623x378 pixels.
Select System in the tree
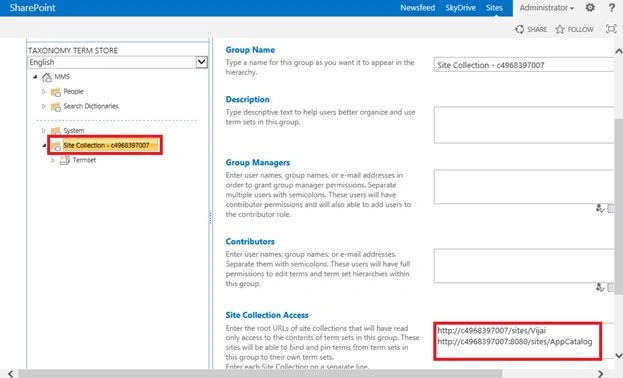click(x=74, y=130)
